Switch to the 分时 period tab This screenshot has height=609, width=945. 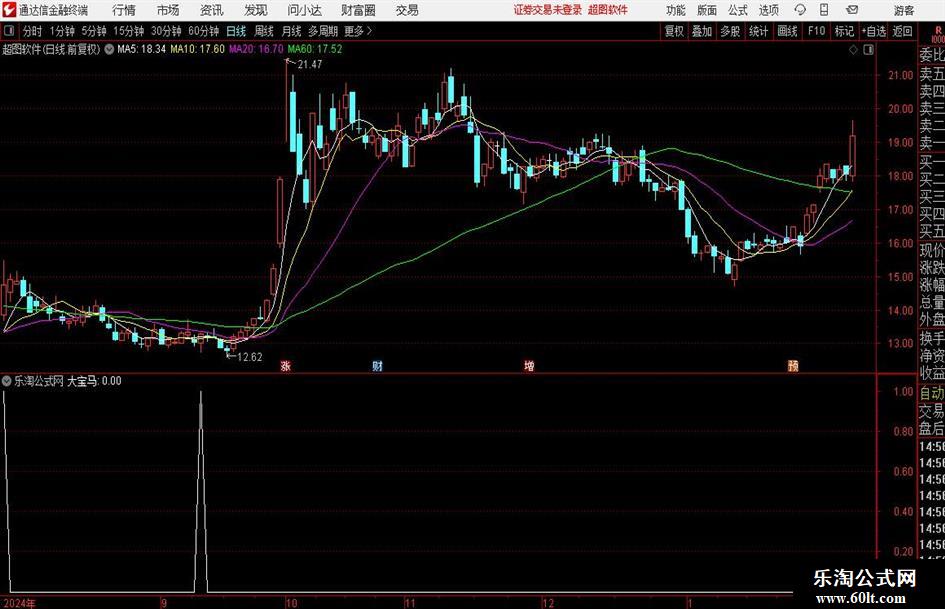tap(33, 31)
